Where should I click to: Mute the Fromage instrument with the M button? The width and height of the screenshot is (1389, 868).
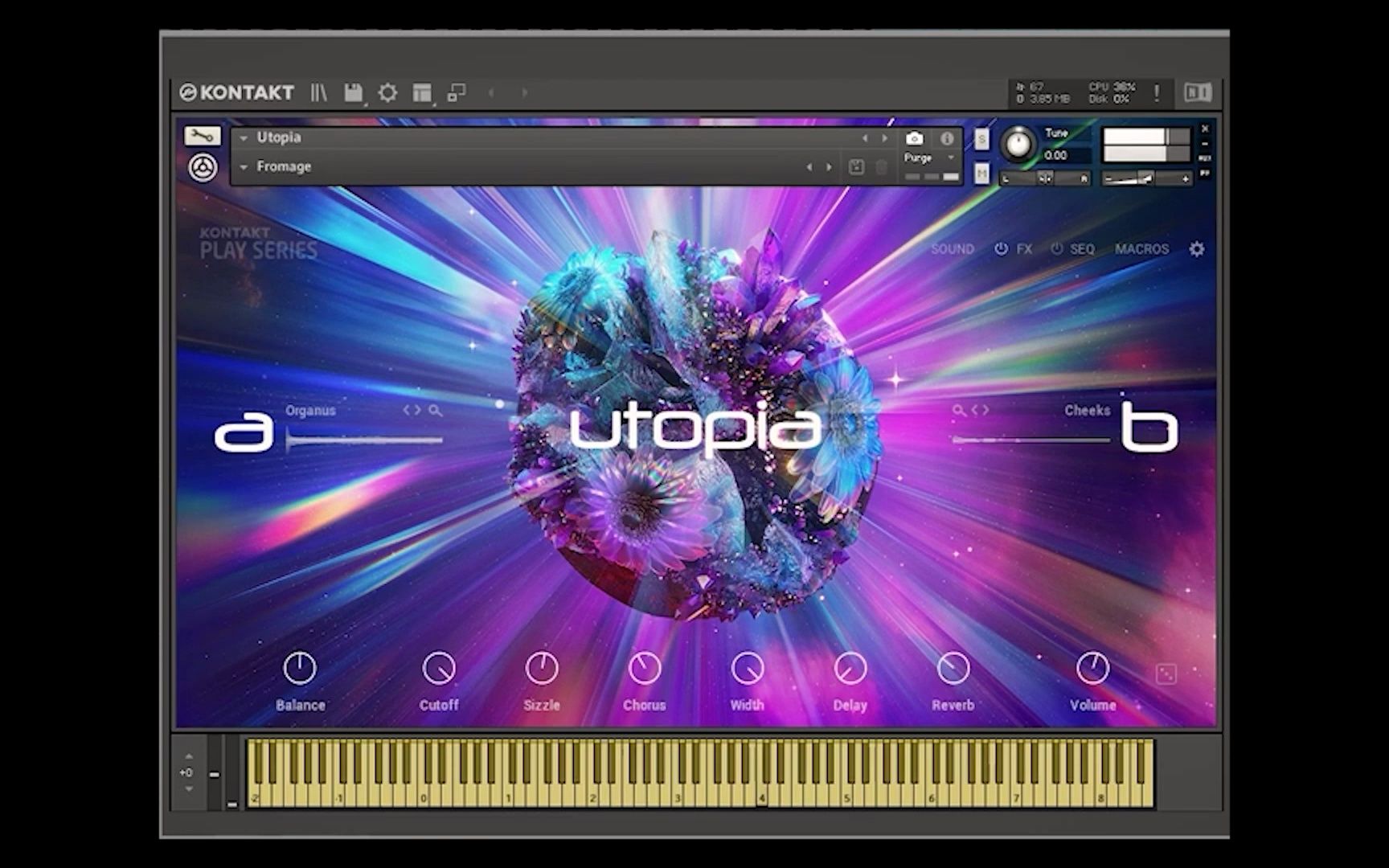tap(981, 174)
